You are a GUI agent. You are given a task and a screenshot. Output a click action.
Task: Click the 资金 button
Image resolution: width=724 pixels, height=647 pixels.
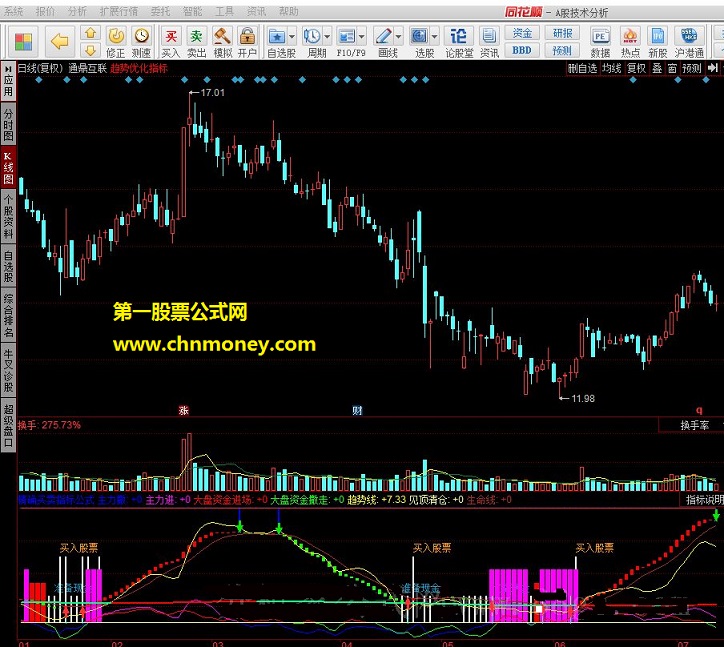(522, 33)
